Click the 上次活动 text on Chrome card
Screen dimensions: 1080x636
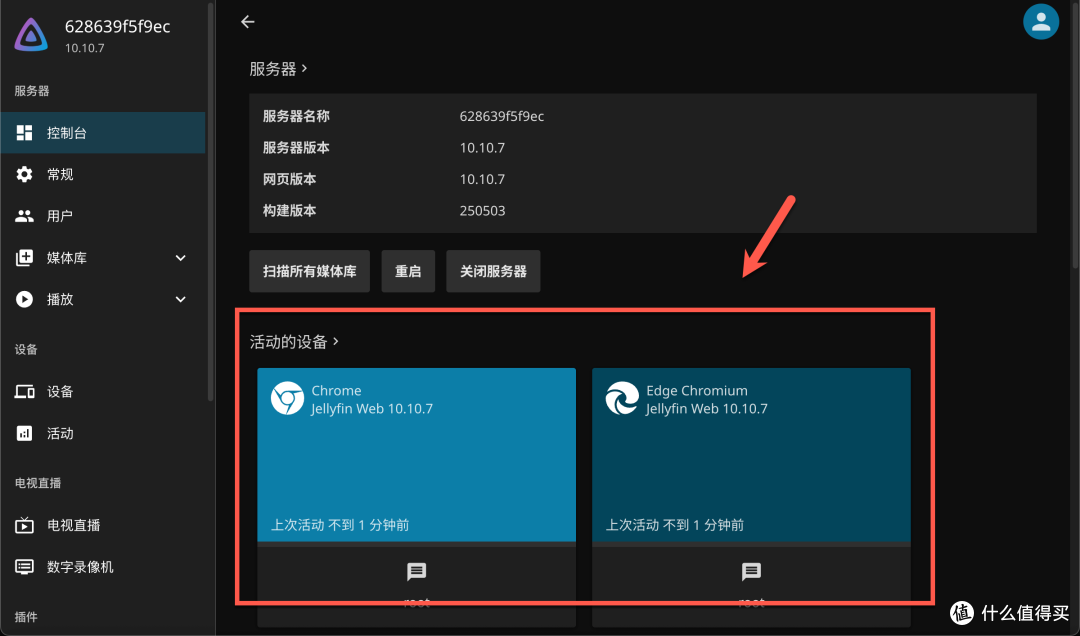click(x=340, y=525)
